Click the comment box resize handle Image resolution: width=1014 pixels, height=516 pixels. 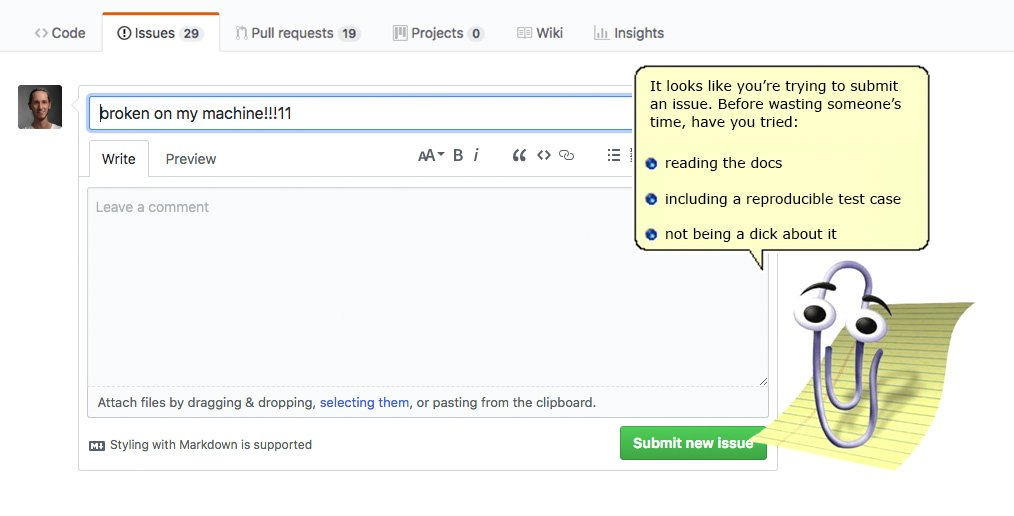coord(763,382)
